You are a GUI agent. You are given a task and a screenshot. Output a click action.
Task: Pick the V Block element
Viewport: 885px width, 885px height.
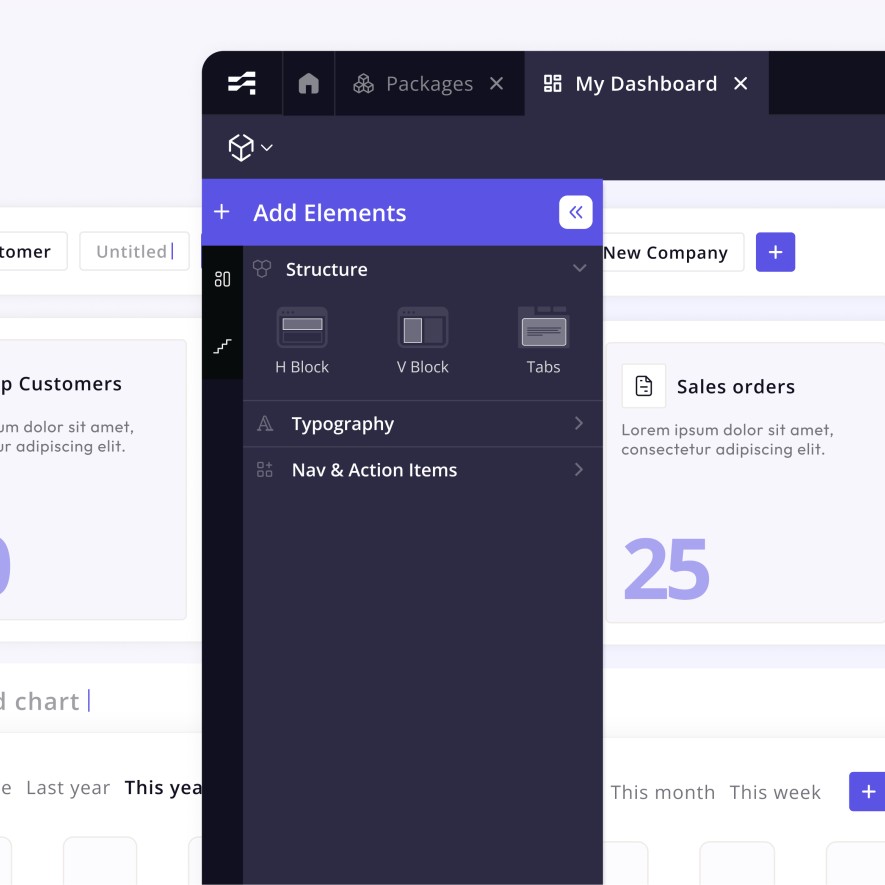tap(423, 341)
